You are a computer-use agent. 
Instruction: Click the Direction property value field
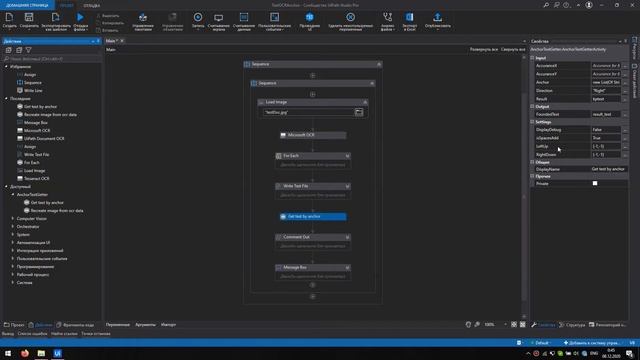tap(606, 91)
